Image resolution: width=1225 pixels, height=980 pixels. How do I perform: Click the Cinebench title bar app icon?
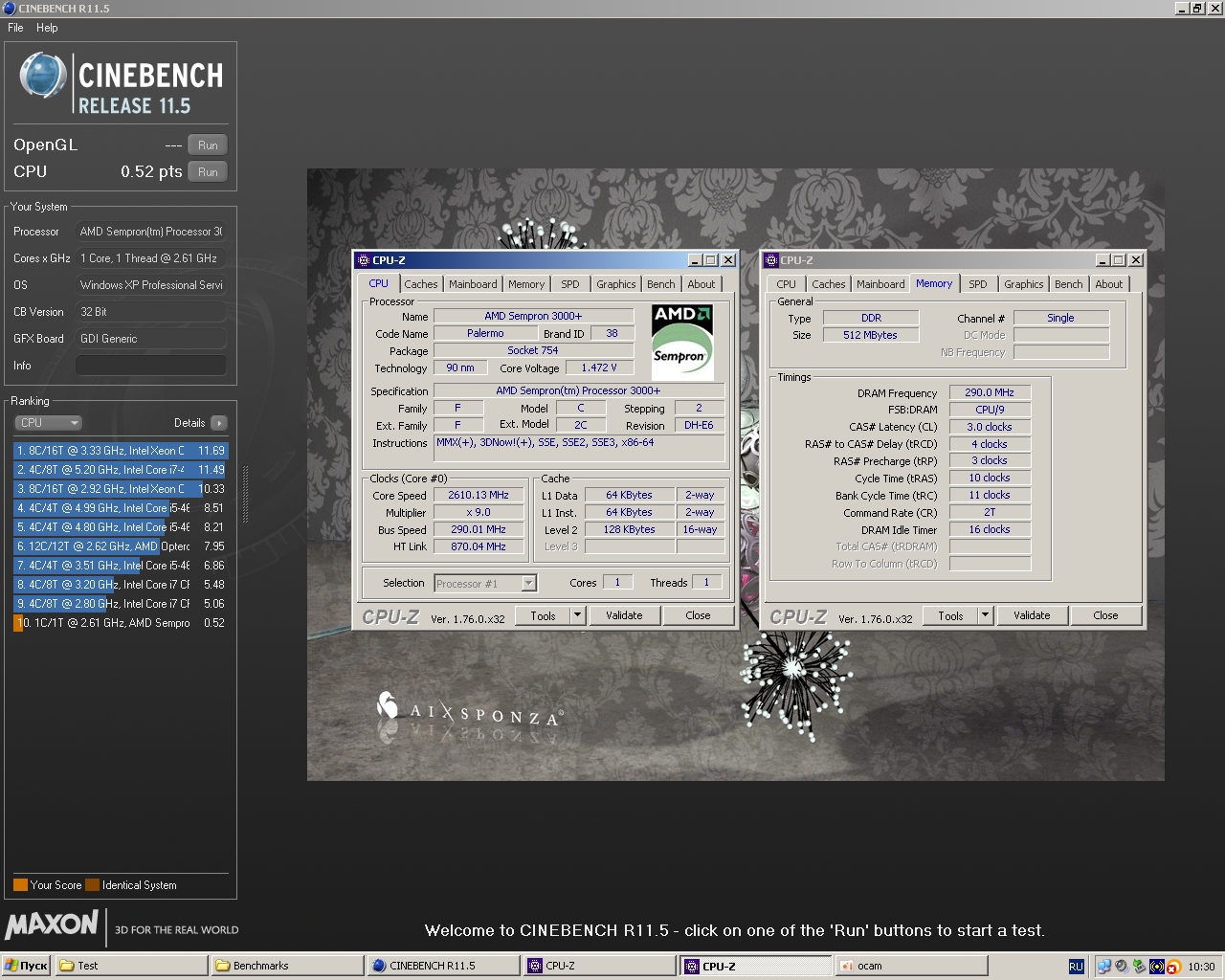[9, 8]
